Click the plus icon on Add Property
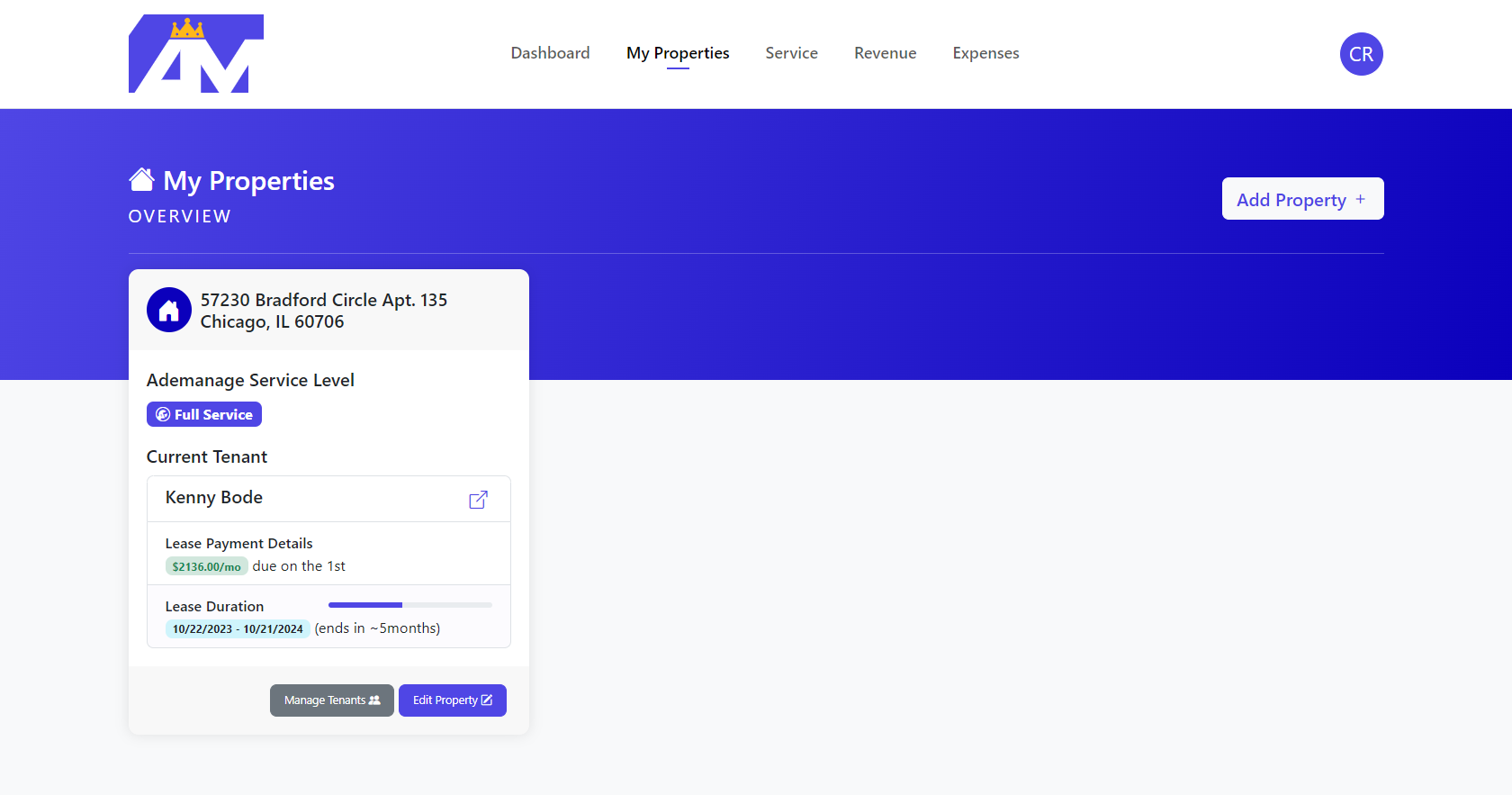The width and height of the screenshot is (1512, 795). (x=1360, y=200)
